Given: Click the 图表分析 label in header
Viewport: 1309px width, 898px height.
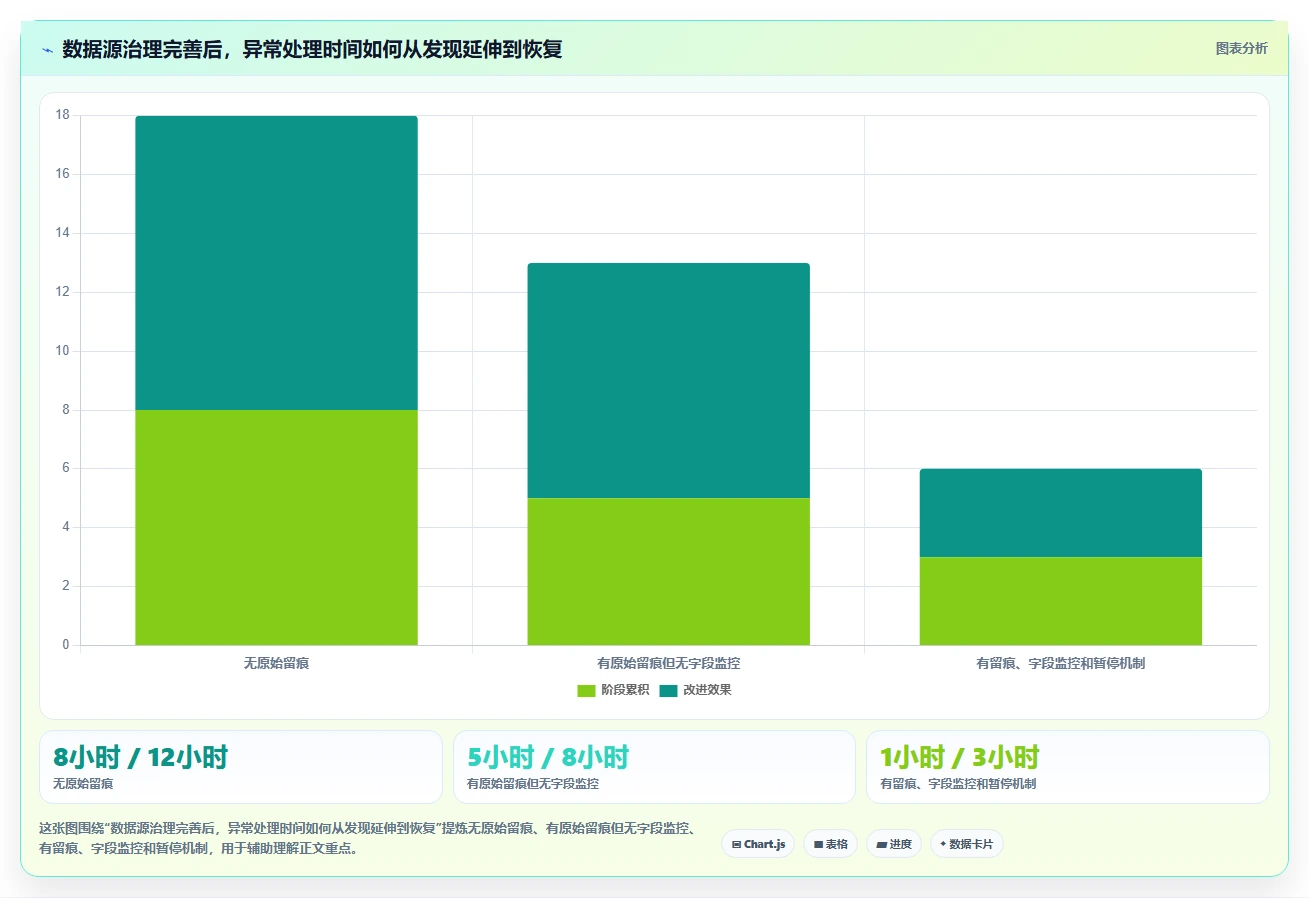Looking at the screenshot, I should pos(1241,48).
